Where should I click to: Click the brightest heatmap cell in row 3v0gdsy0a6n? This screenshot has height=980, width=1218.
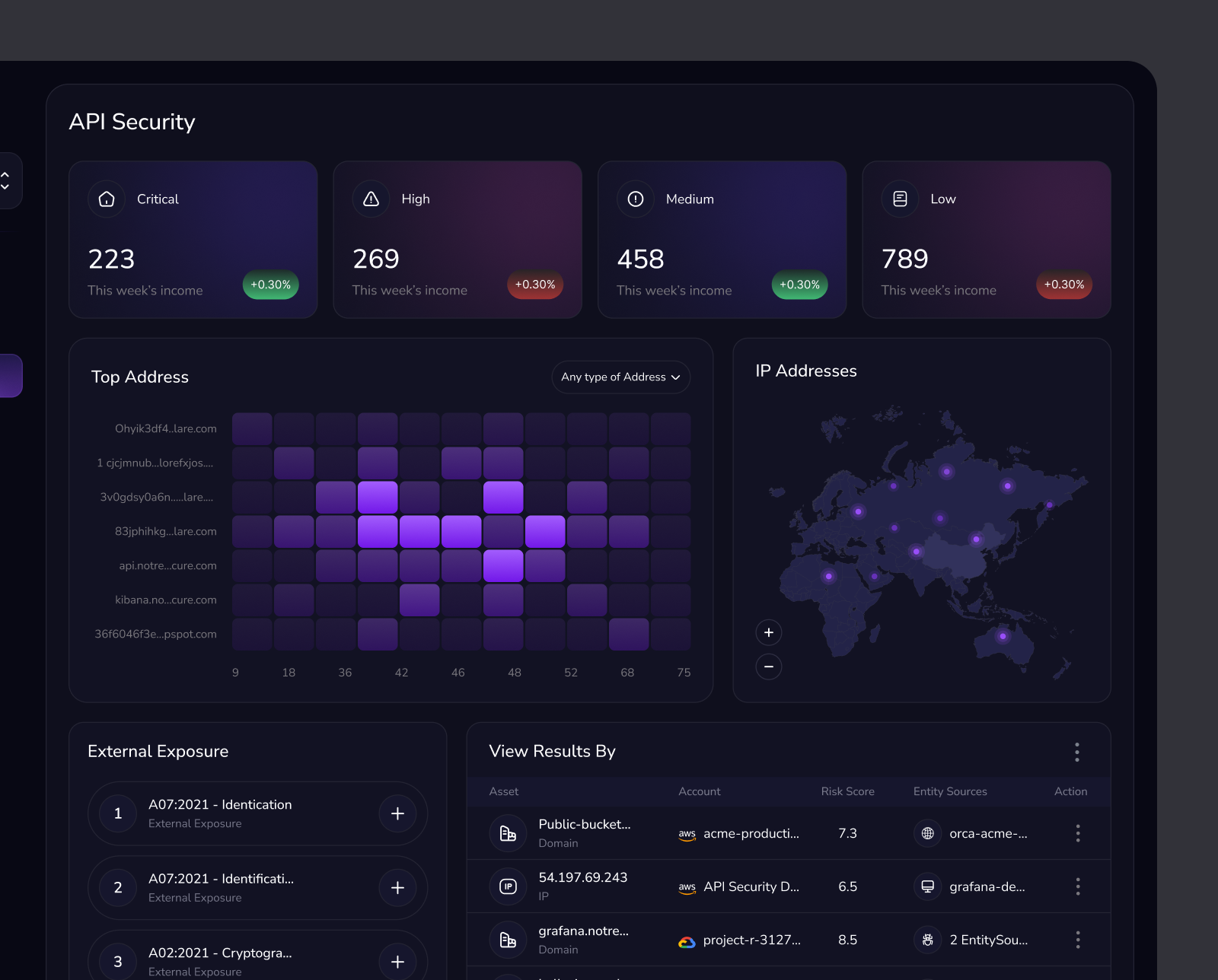pyautogui.click(x=378, y=496)
